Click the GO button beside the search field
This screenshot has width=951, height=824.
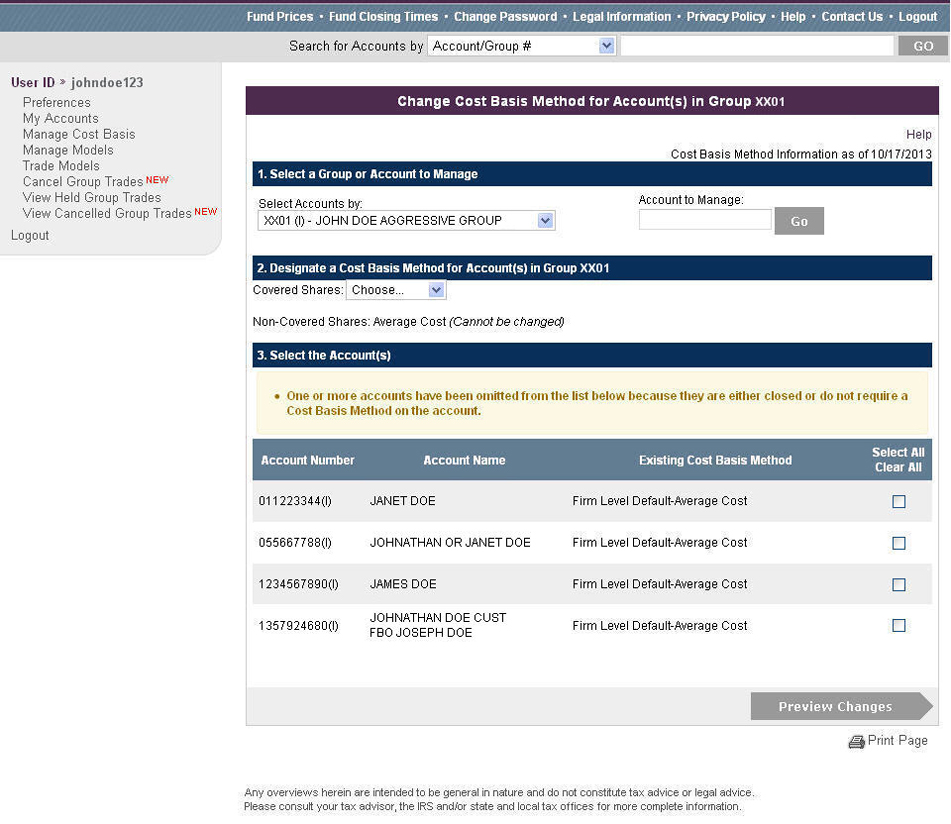(x=923, y=46)
